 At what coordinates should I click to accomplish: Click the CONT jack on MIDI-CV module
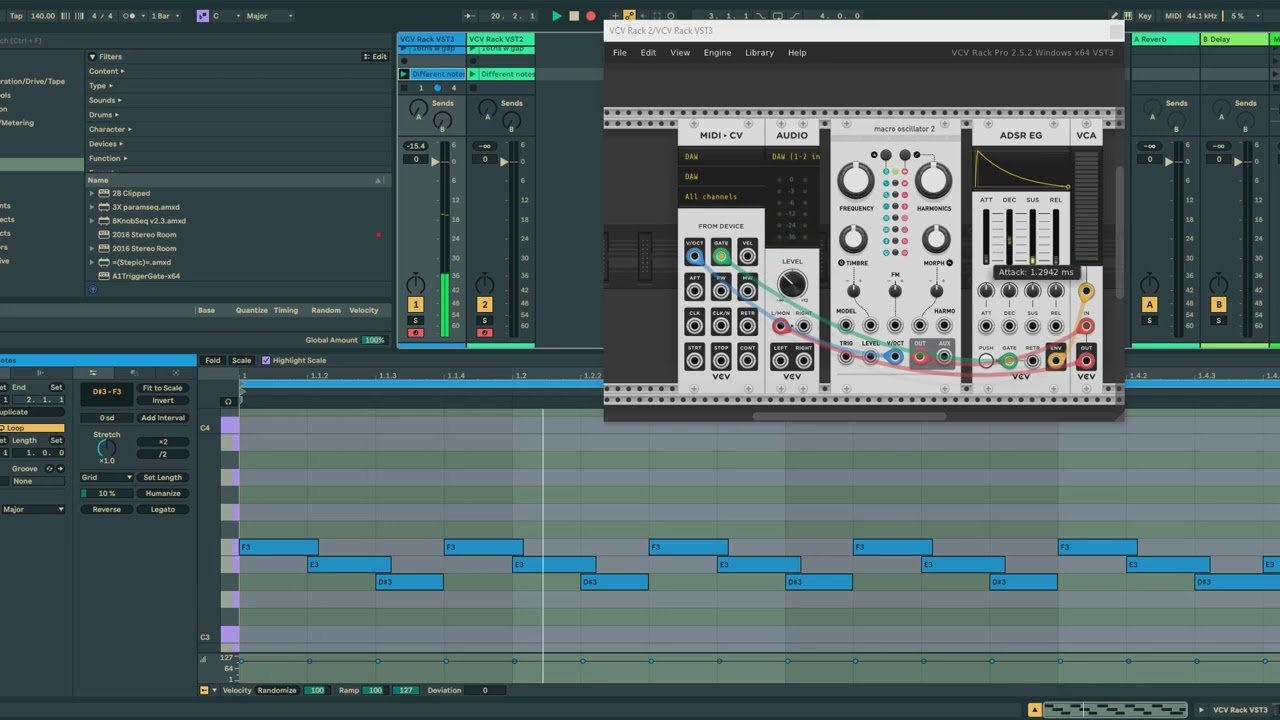click(x=747, y=361)
